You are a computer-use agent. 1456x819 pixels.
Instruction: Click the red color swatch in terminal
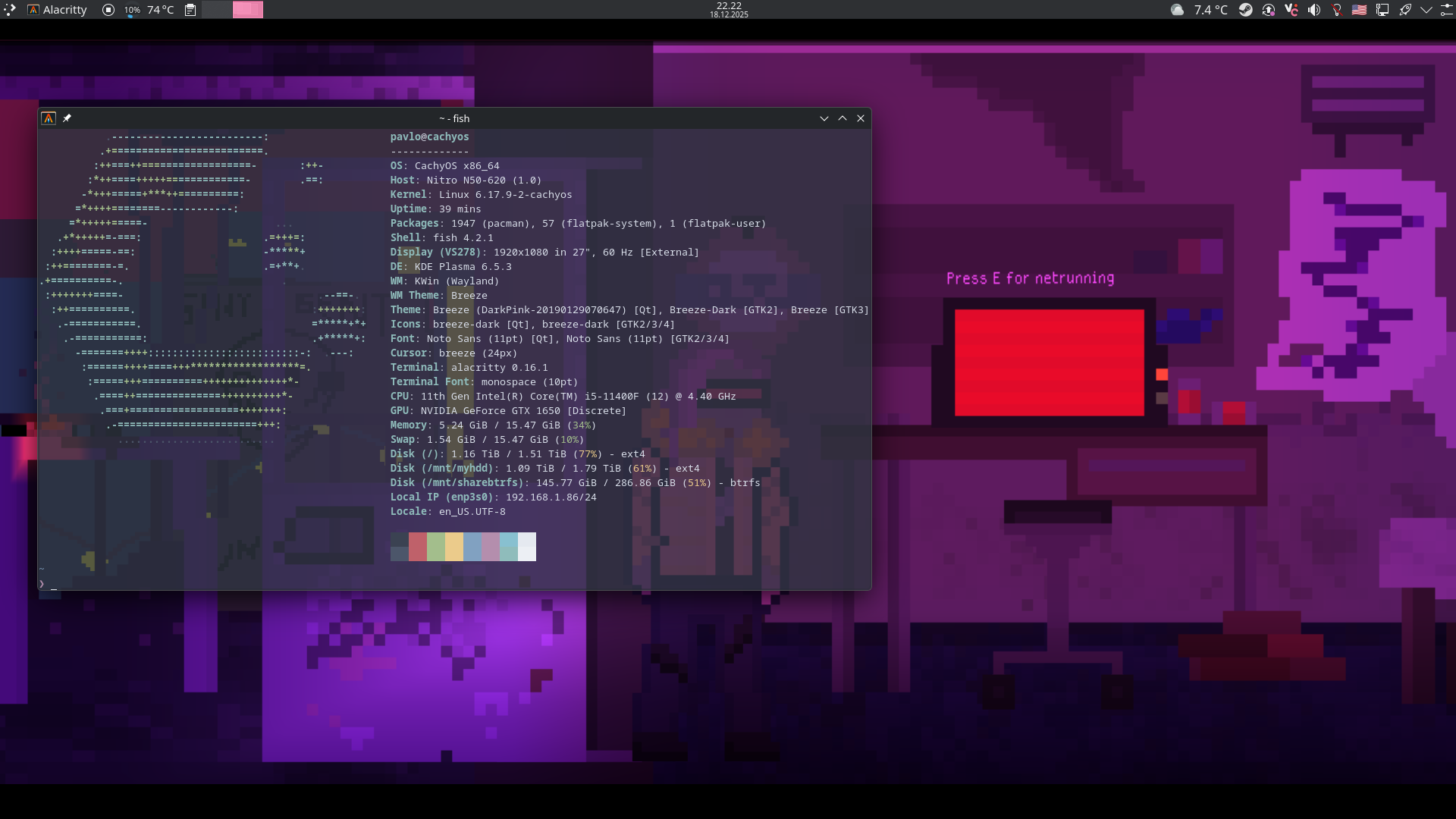coord(417,546)
